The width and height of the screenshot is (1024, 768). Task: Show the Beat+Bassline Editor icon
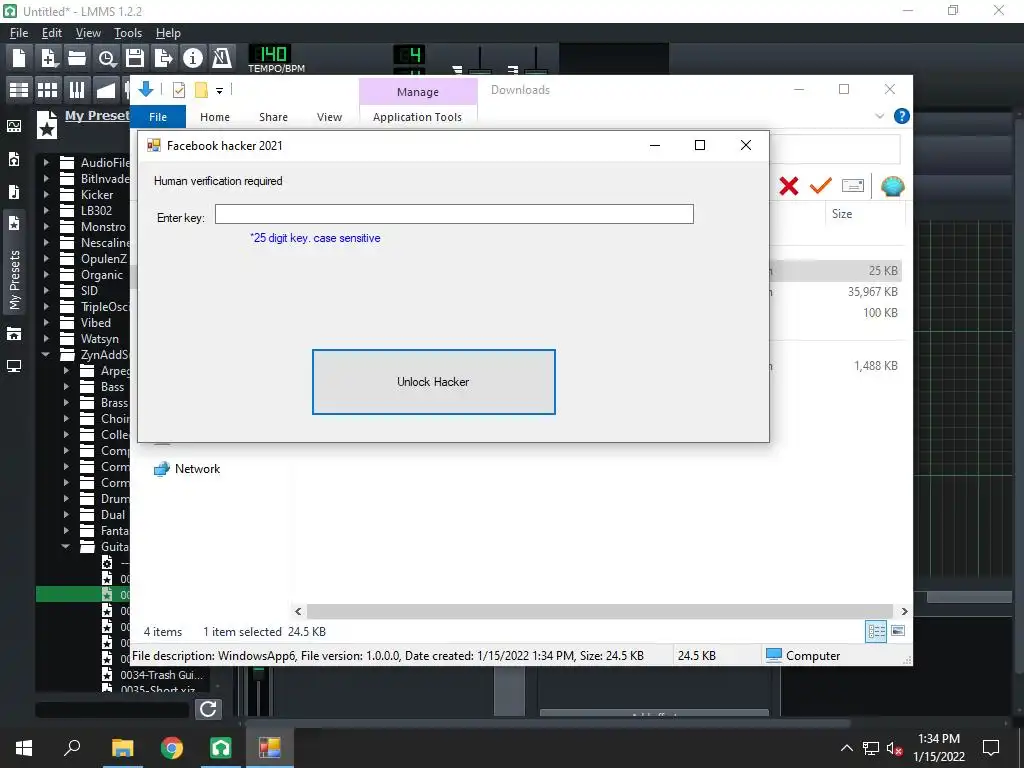48,89
